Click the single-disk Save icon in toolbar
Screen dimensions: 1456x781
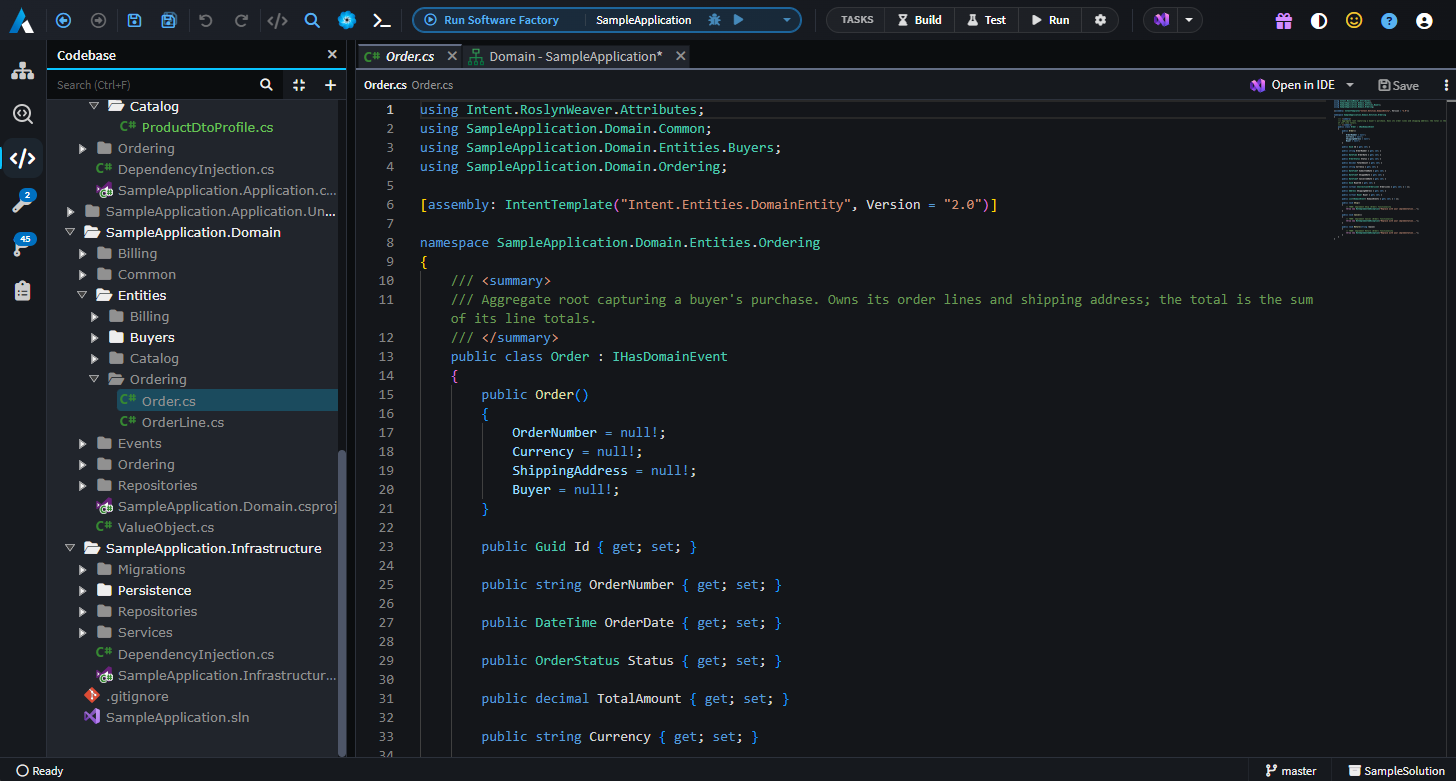tap(135, 20)
